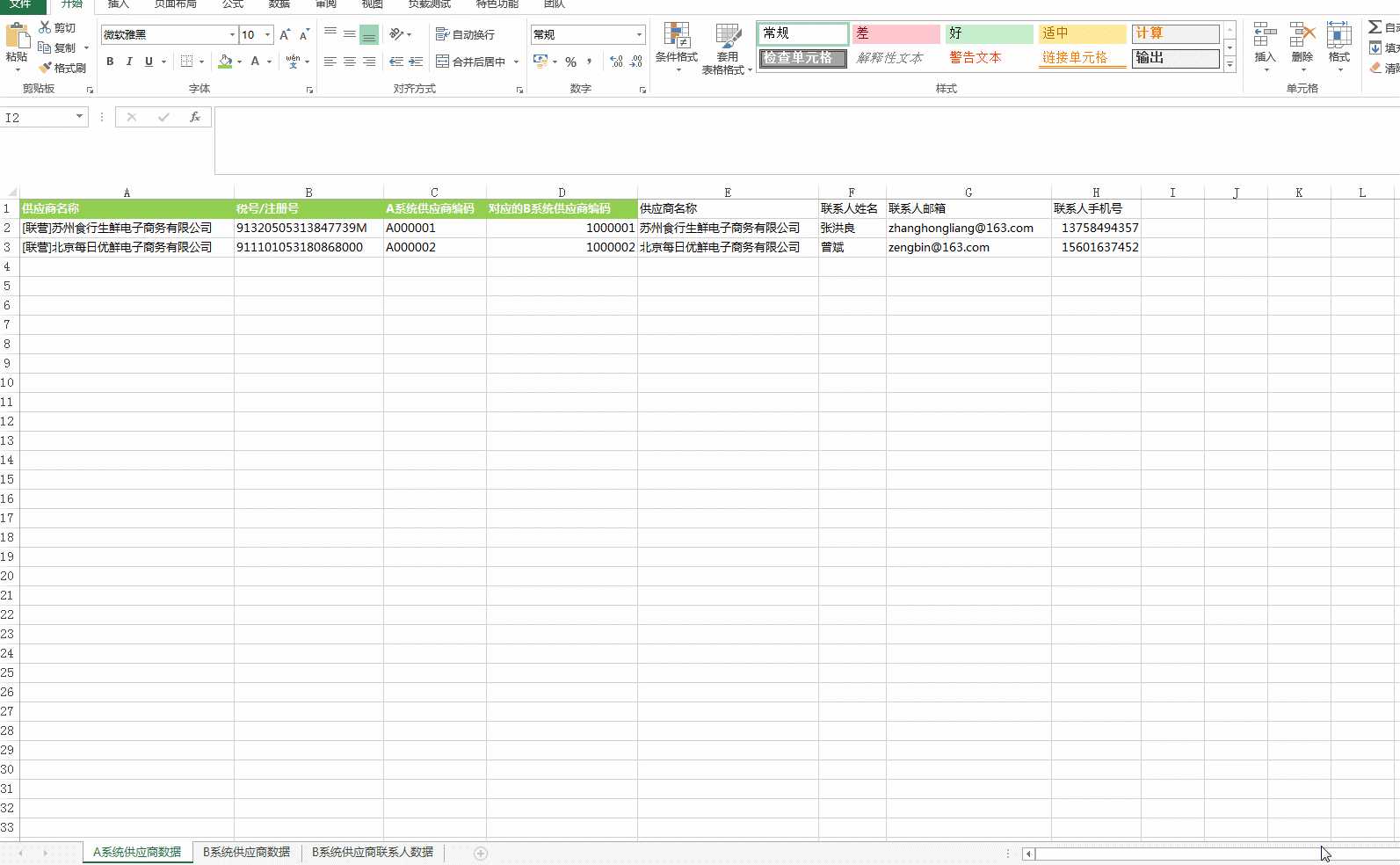Open the font name dropdown (微软雅黑)
This screenshot has width=1400, height=865.
click(x=232, y=35)
